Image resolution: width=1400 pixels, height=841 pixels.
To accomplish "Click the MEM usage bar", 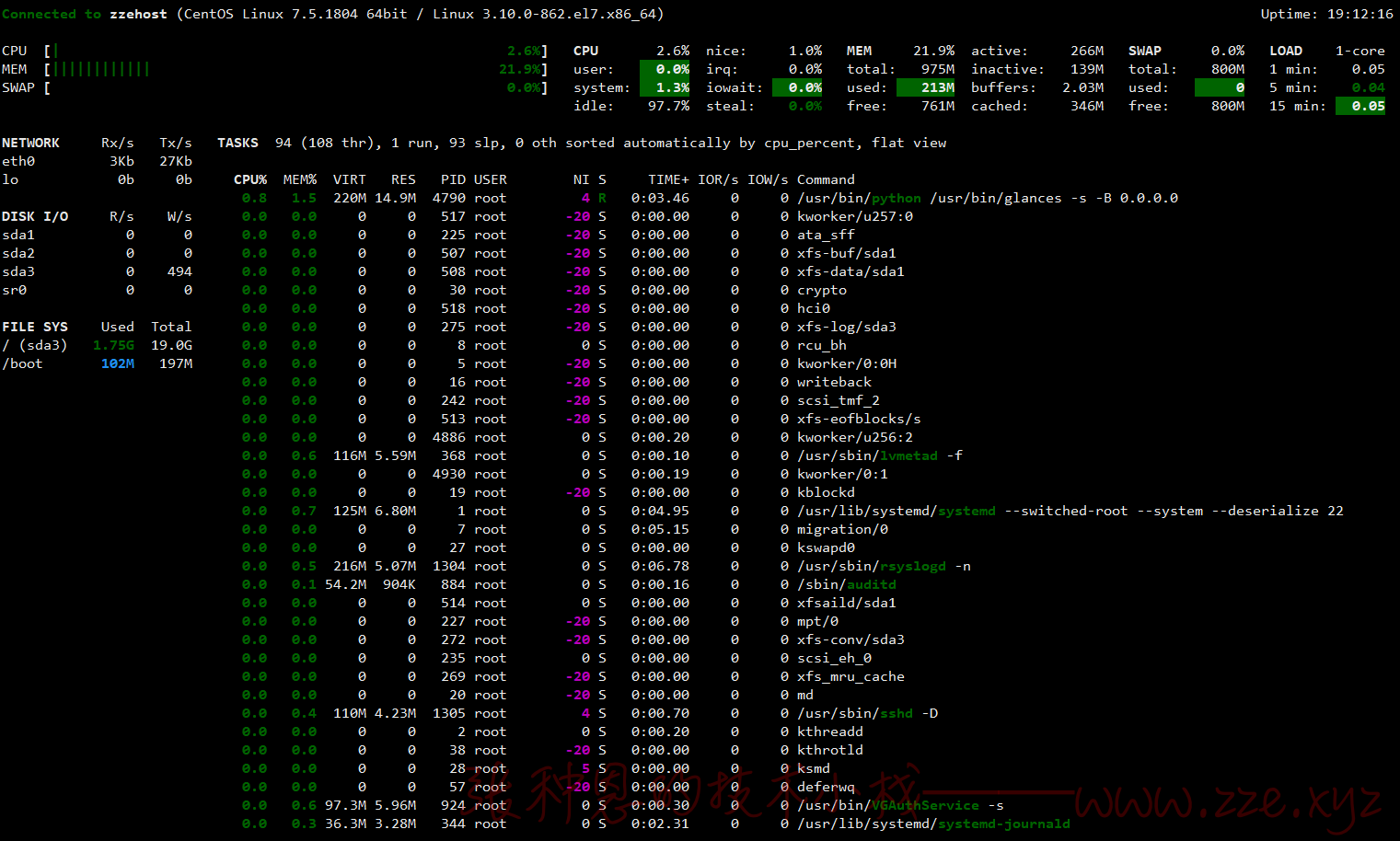I will click(x=295, y=69).
